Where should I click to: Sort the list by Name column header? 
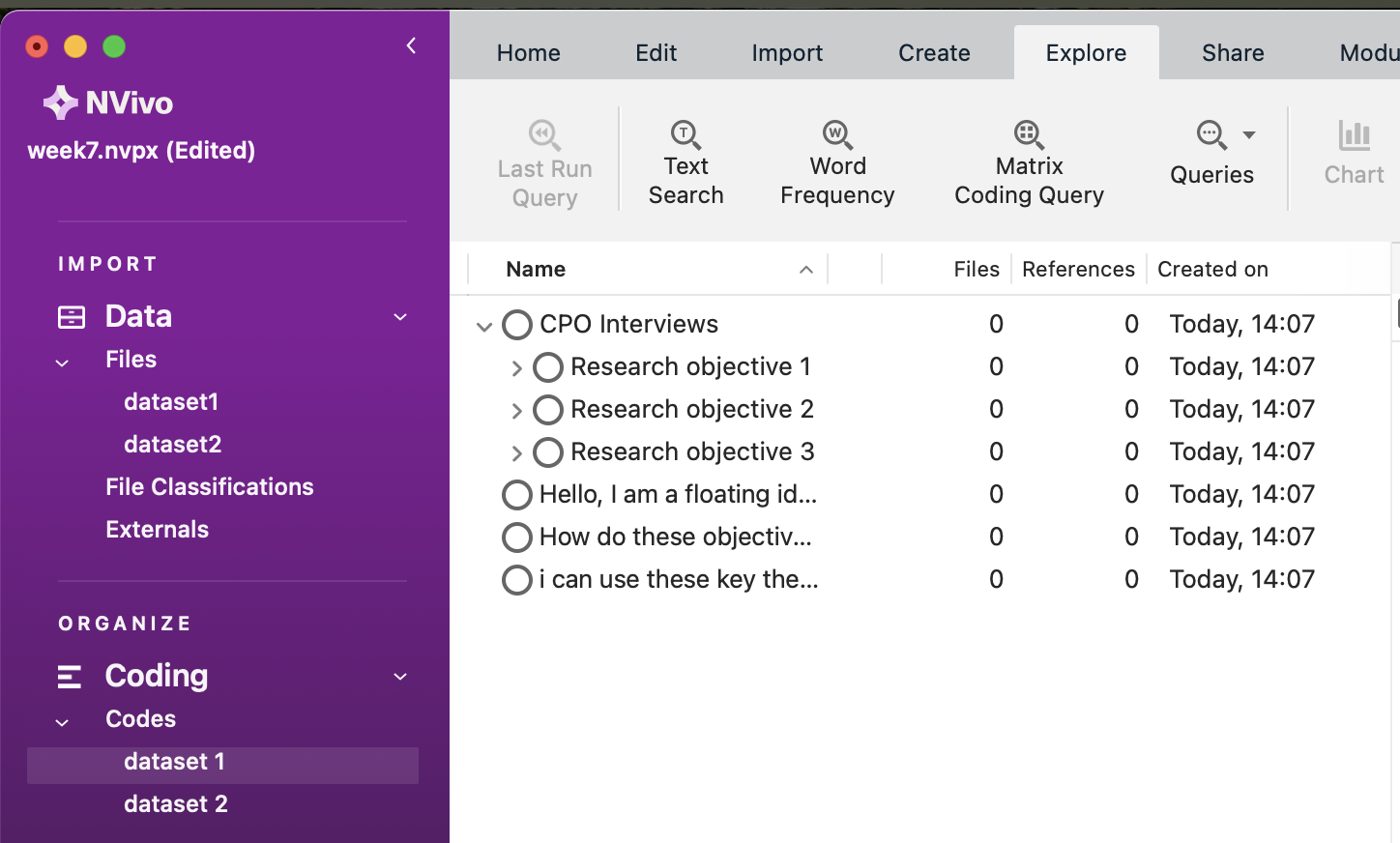point(536,270)
